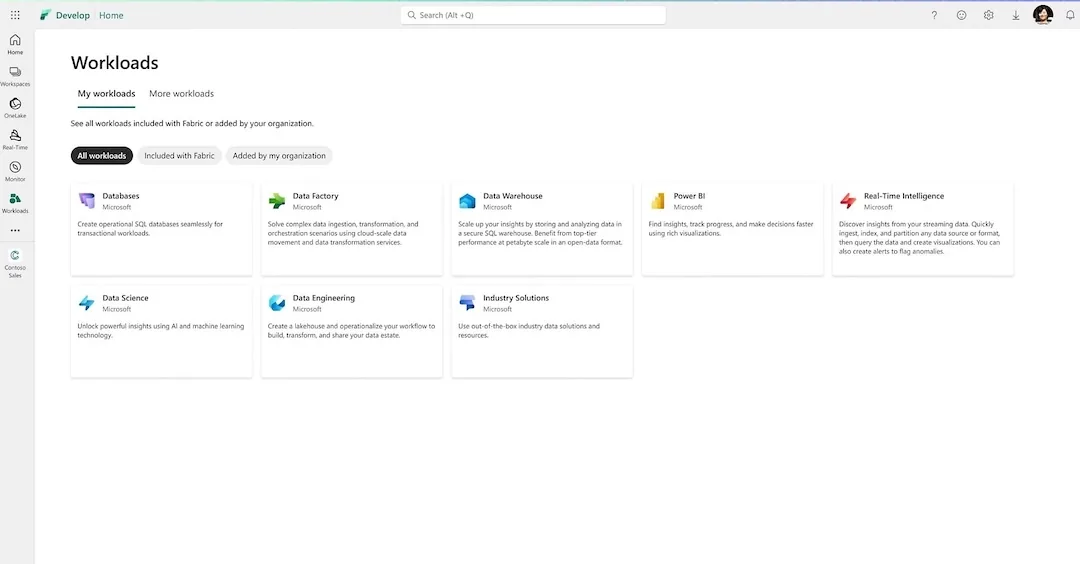This screenshot has width=1080, height=564.
Task: Open the Data Warehouse card title
Action: [x=512, y=196]
